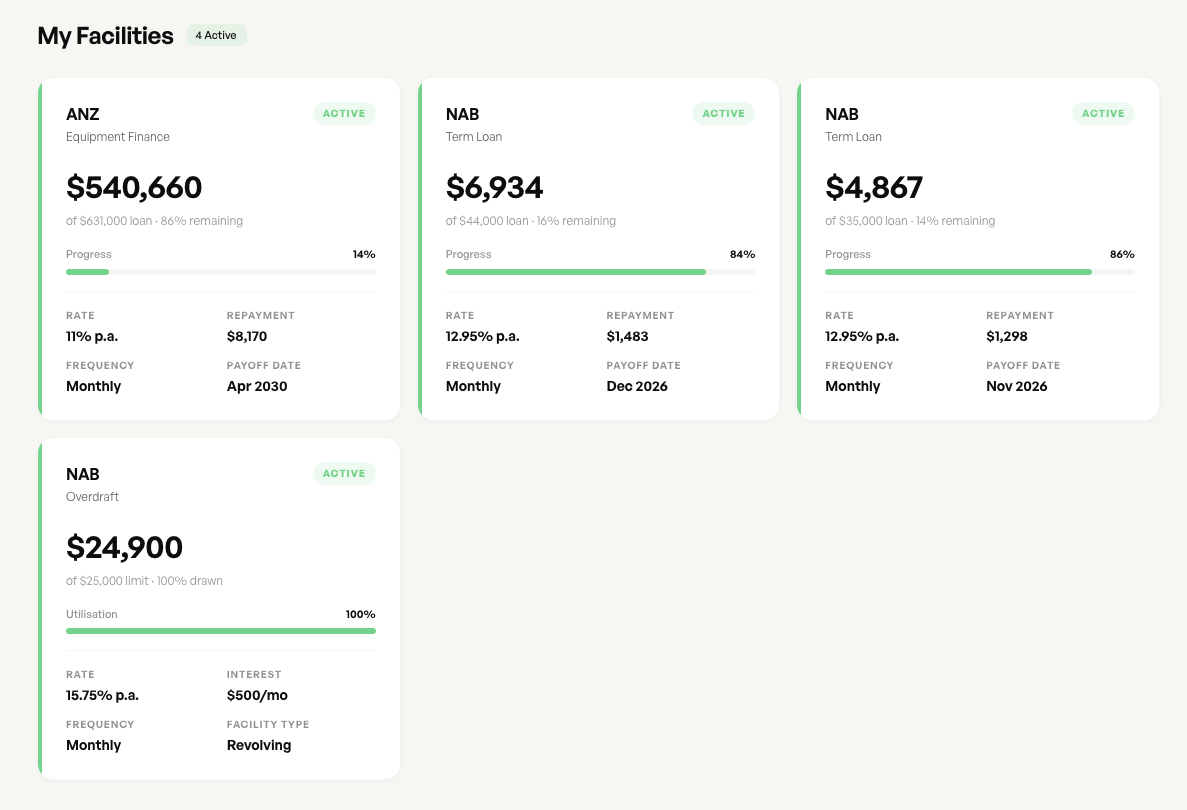Select the $4,867 balance amount
The height and width of the screenshot is (810, 1187).
click(x=874, y=188)
